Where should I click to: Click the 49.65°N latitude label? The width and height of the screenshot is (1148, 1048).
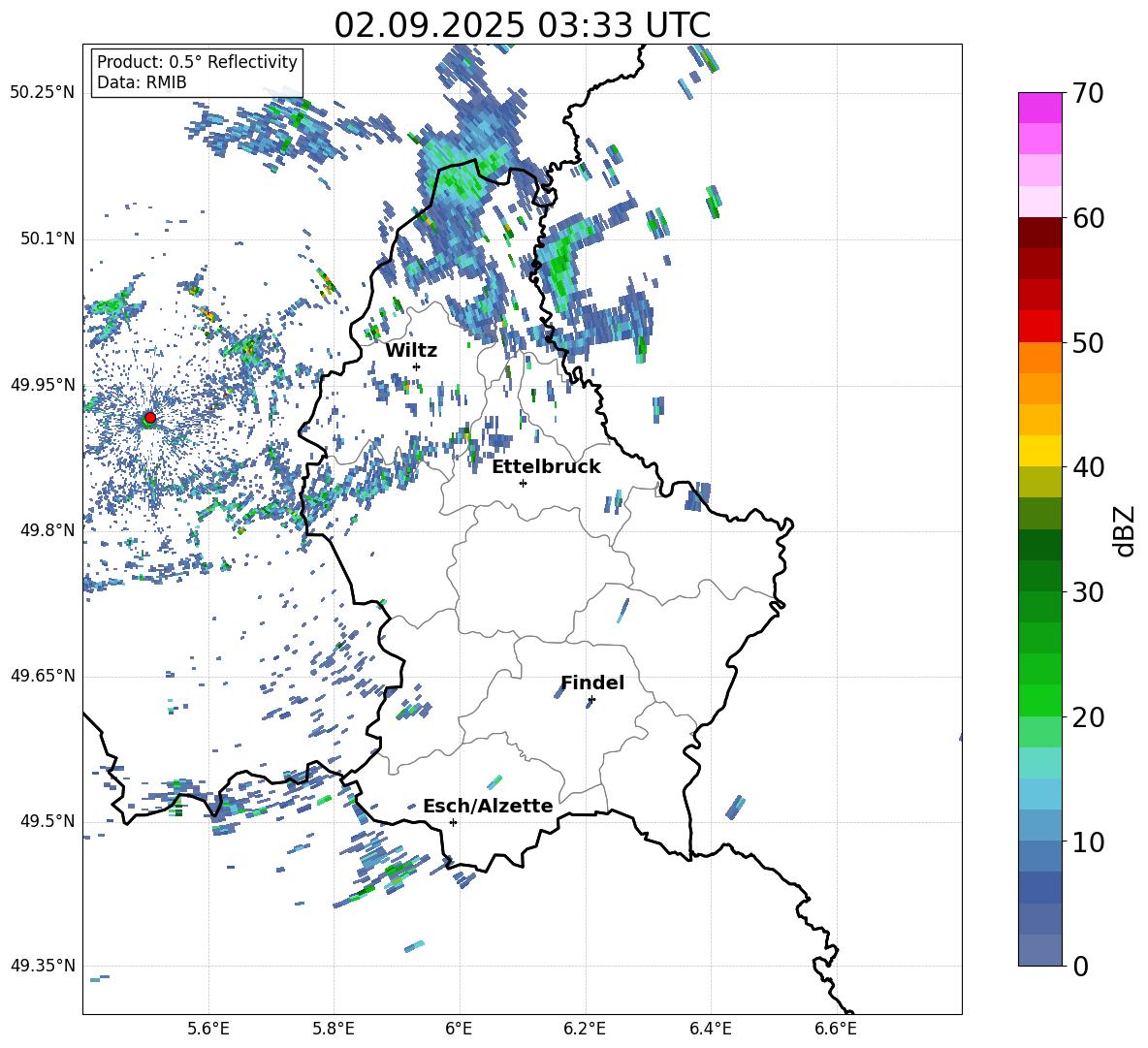tap(43, 676)
